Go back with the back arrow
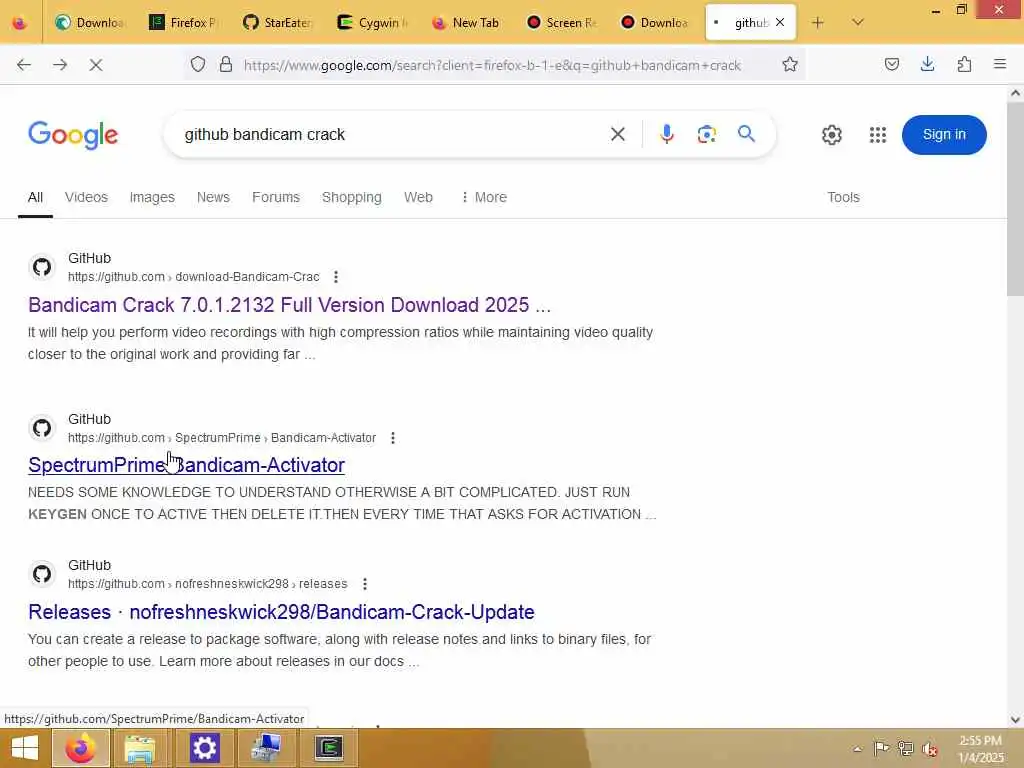1024x768 pixels. (x=24, y=65)
